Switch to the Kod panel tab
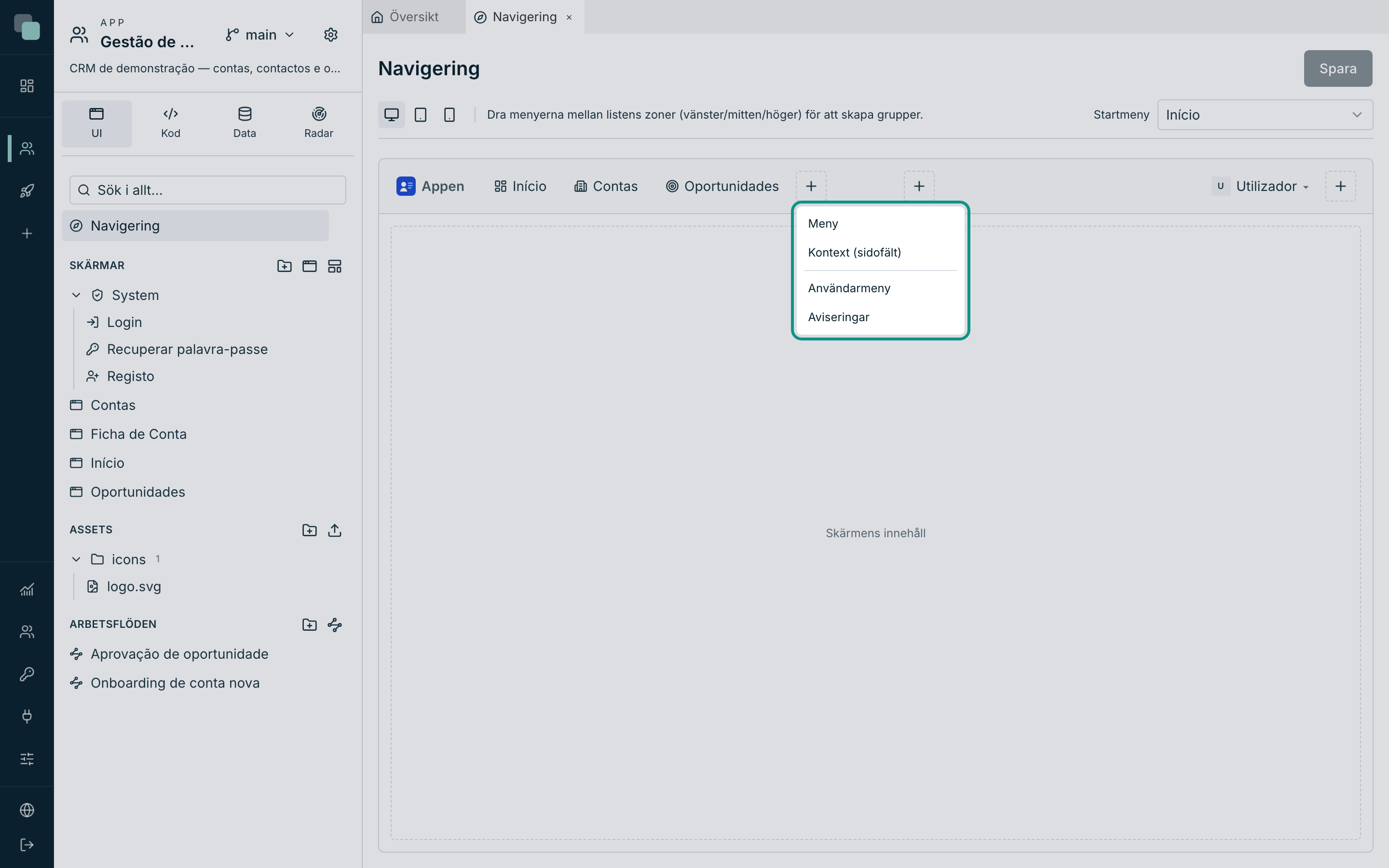The height and width of the screenshot is (868, 1389). click(x=170, y=123)
